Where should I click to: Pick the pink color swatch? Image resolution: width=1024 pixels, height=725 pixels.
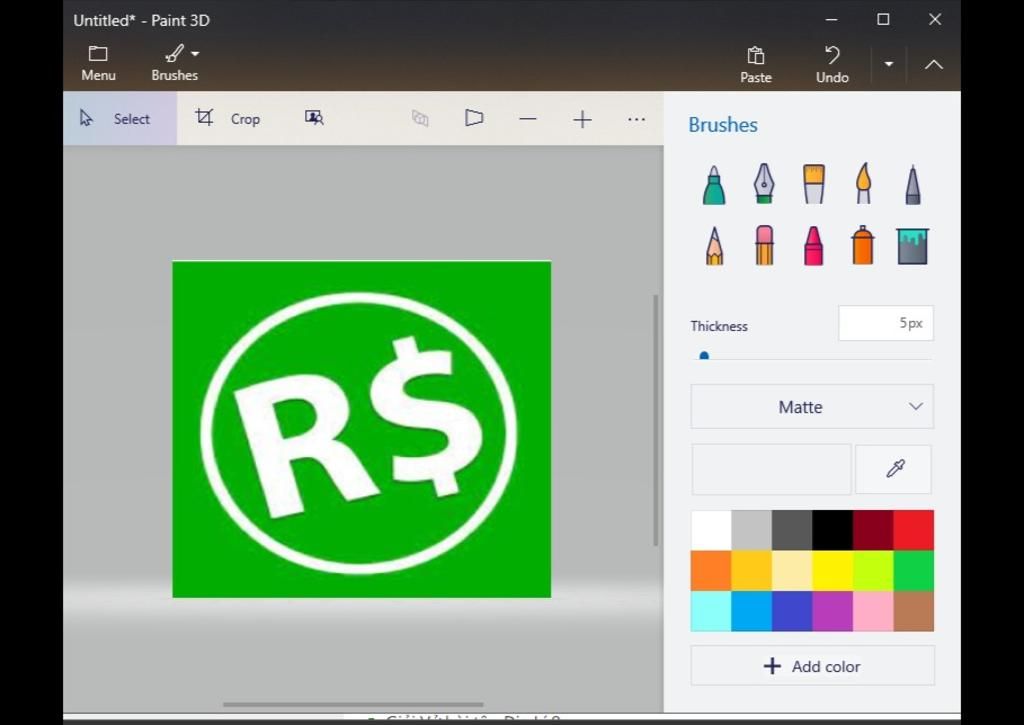coord(873,611)
